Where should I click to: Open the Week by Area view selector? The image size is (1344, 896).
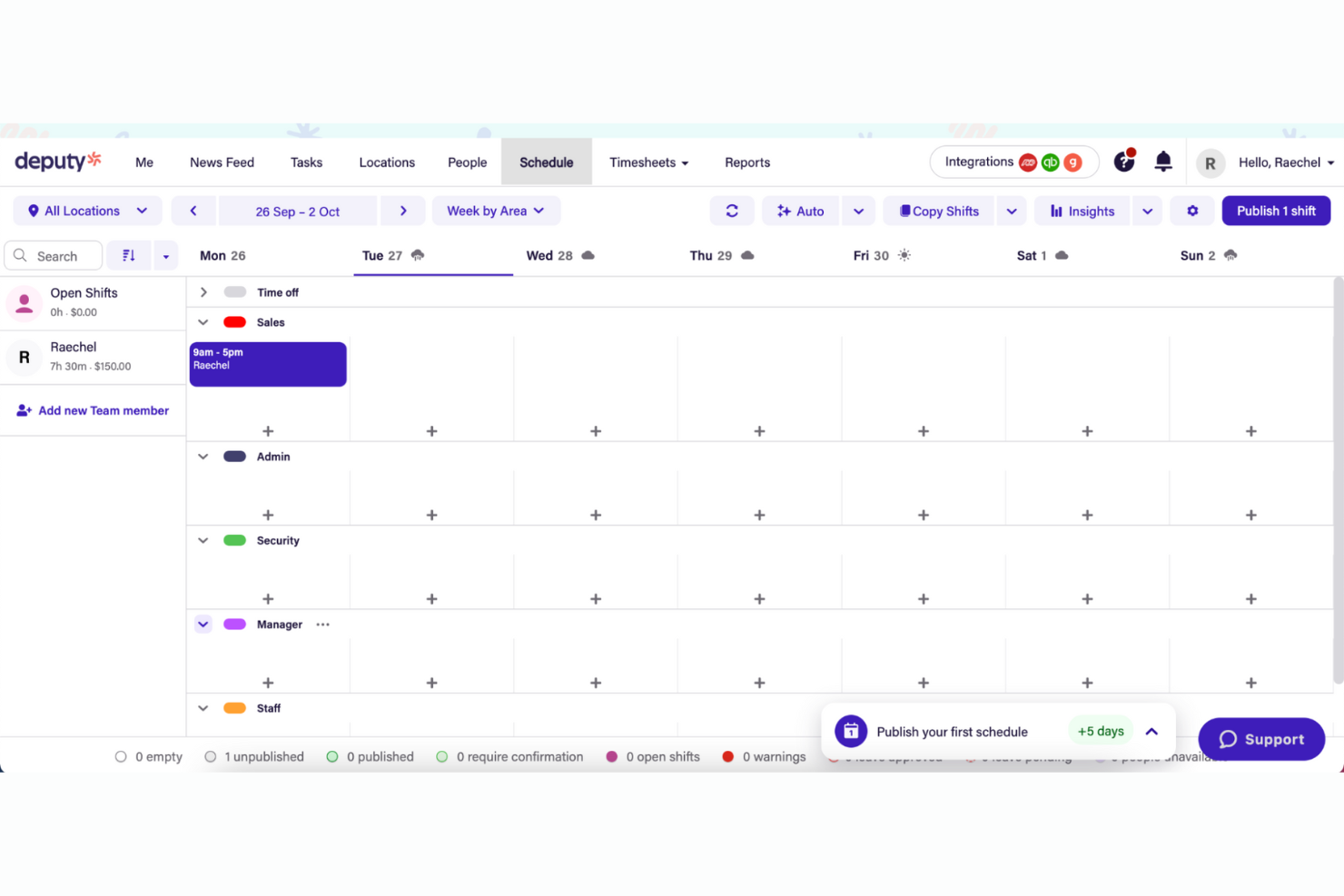(496, 211)
